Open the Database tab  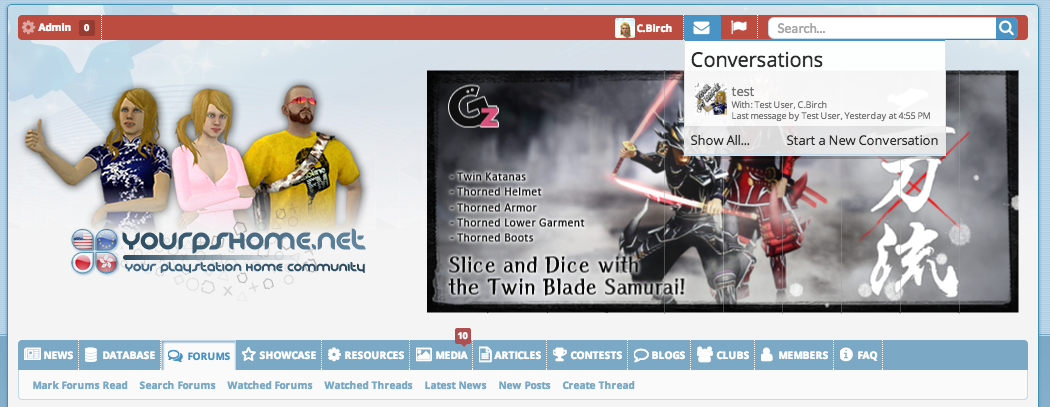(120, 355)
